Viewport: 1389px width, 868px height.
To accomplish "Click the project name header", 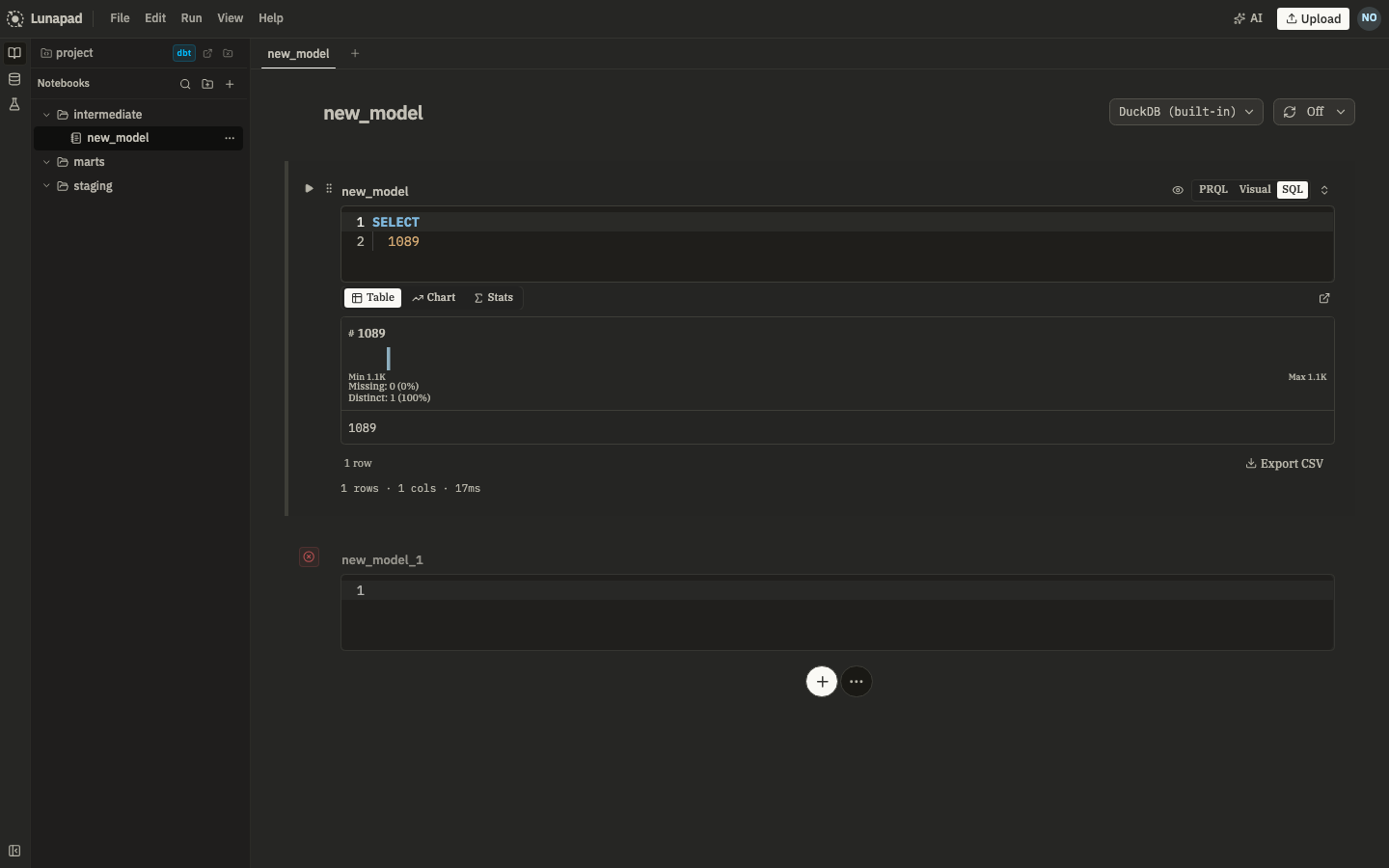I will point(74,53).
